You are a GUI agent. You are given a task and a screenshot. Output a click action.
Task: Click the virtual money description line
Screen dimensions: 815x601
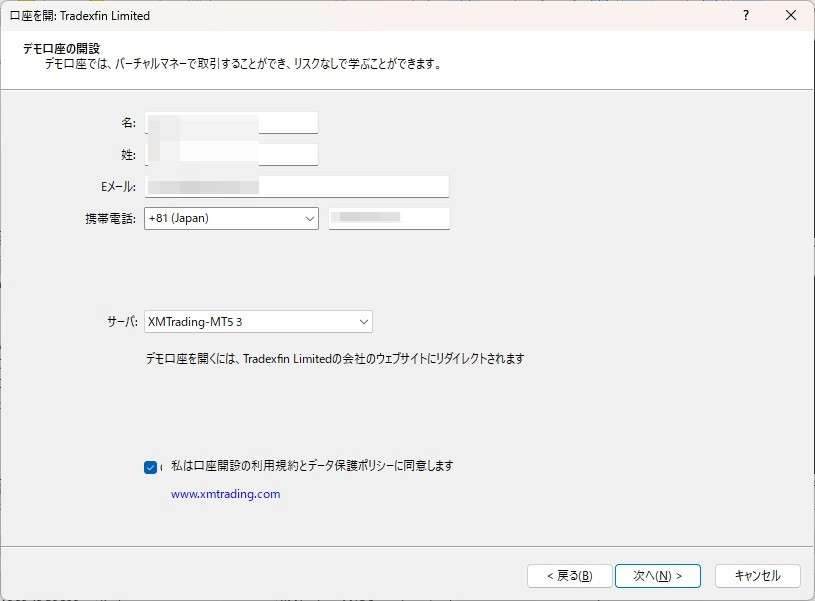pyautogui.click(x=243, y=64)
